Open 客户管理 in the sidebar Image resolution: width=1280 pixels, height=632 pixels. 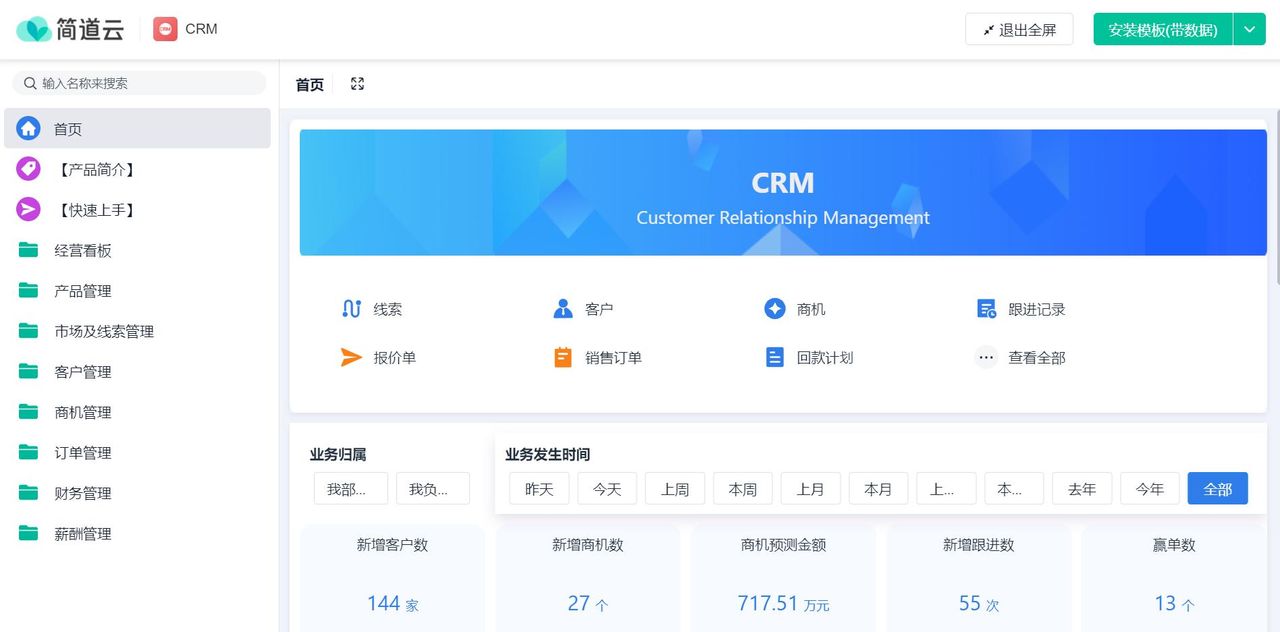82,371
